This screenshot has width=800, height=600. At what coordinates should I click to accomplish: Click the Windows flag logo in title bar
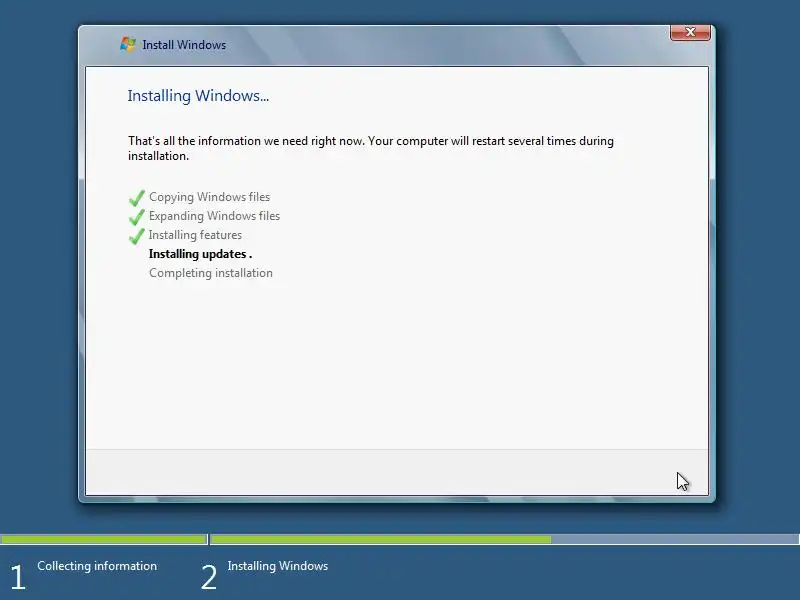(128, 44)
